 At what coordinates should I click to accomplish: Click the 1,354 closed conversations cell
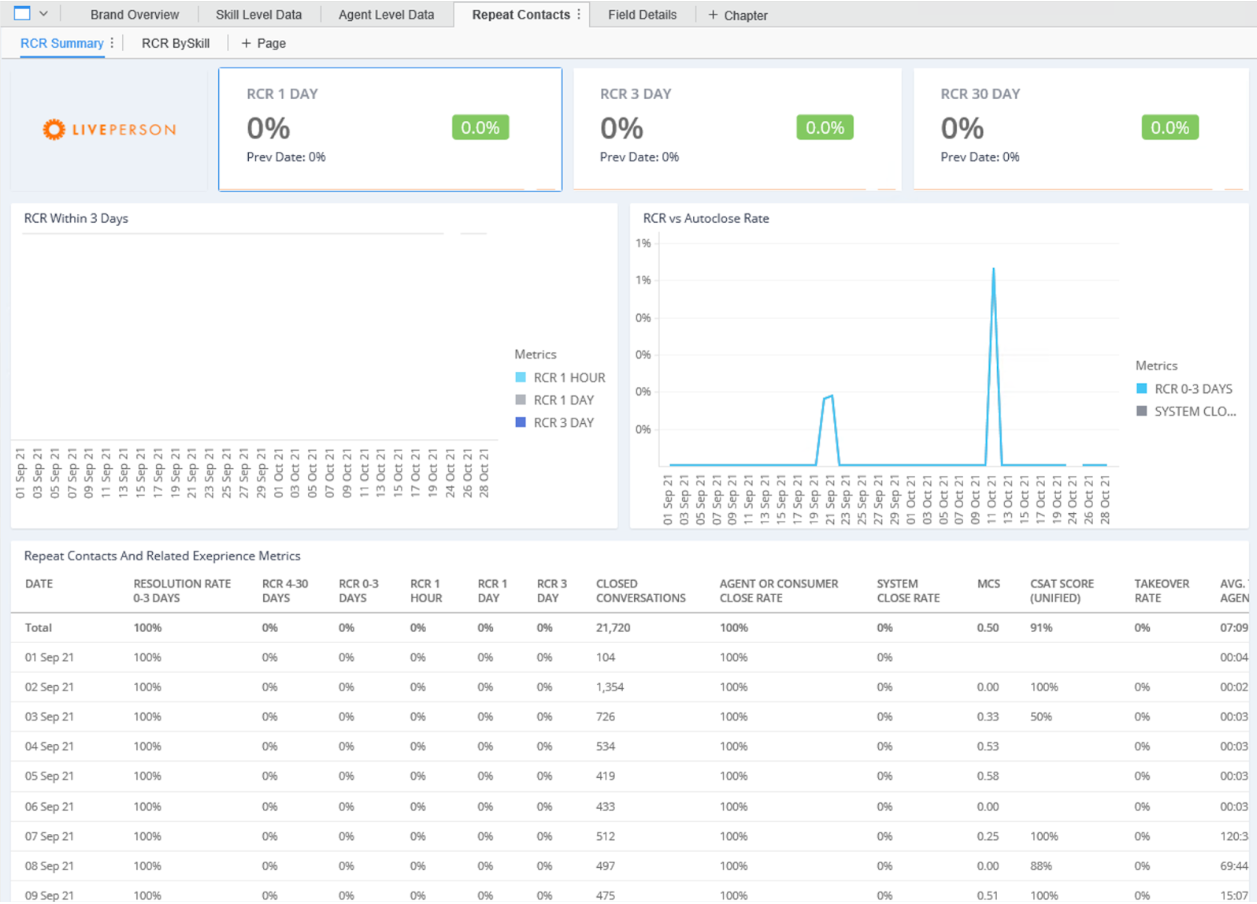coord(610,688)
